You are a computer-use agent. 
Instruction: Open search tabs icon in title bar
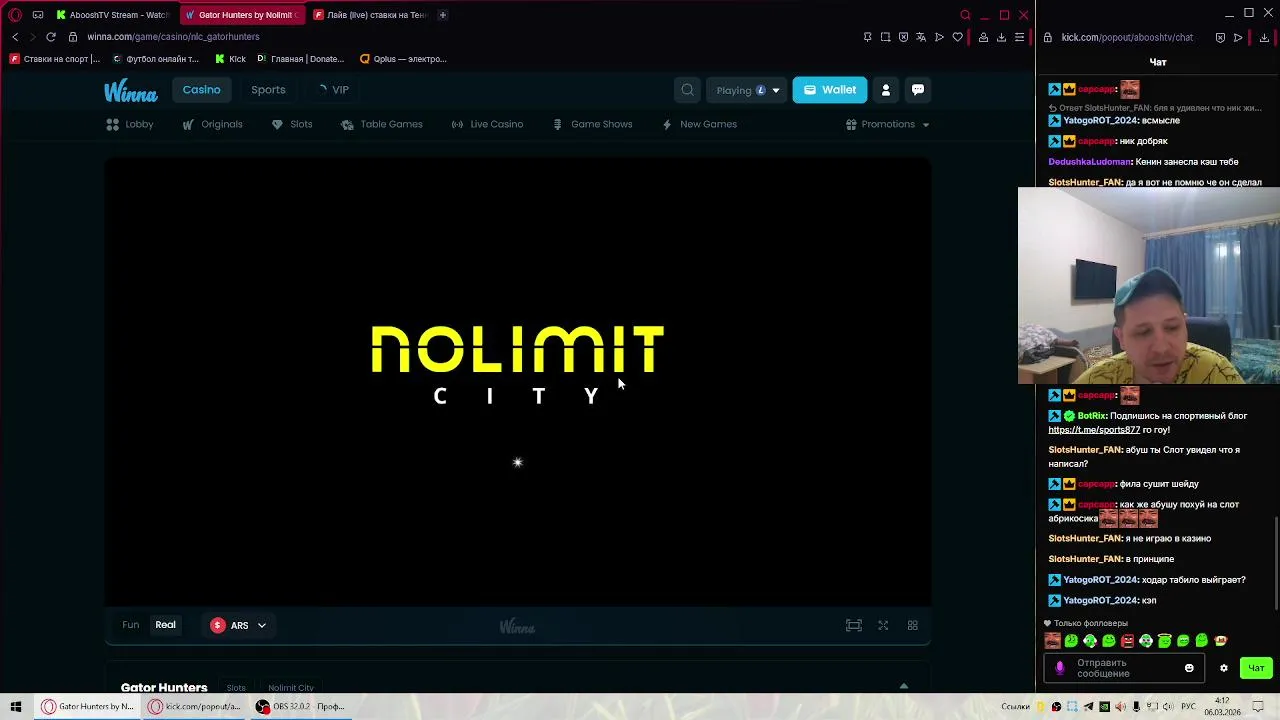965,15
